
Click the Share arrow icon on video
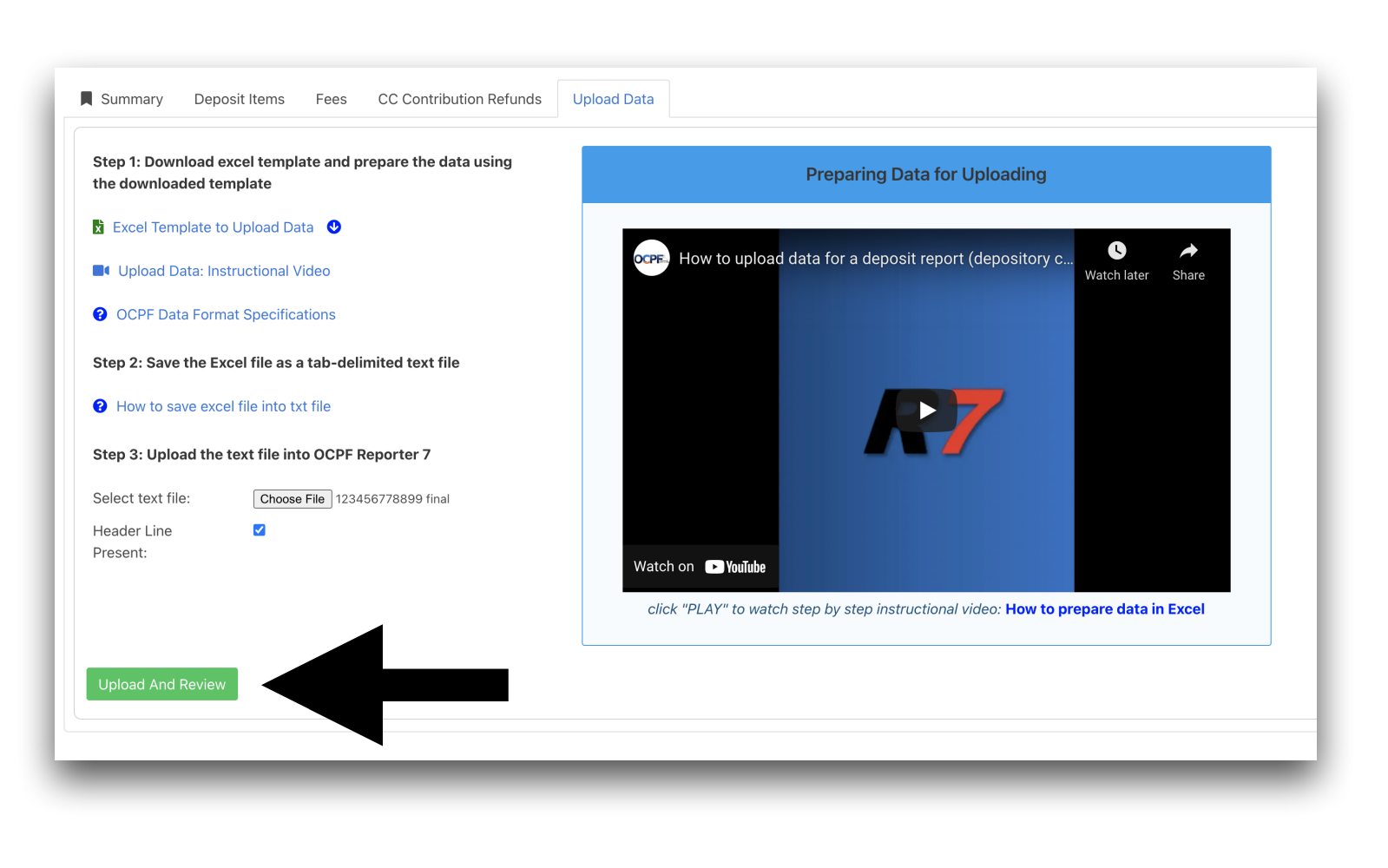click(x=1188, y=251)
